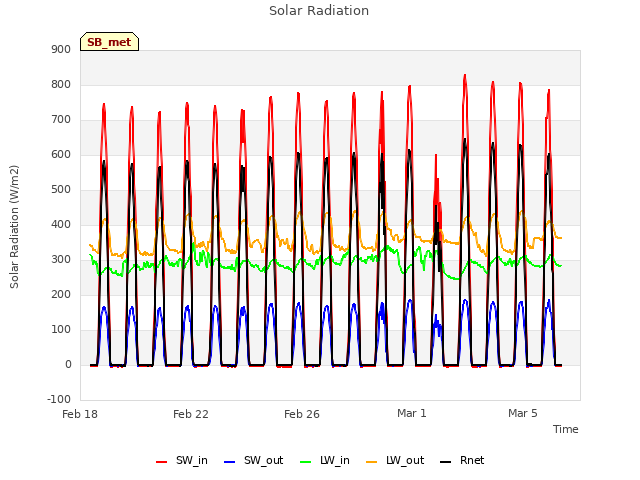640x480 pixels.
Task: Click the Time x-axis label
Action: click(566, 429)
